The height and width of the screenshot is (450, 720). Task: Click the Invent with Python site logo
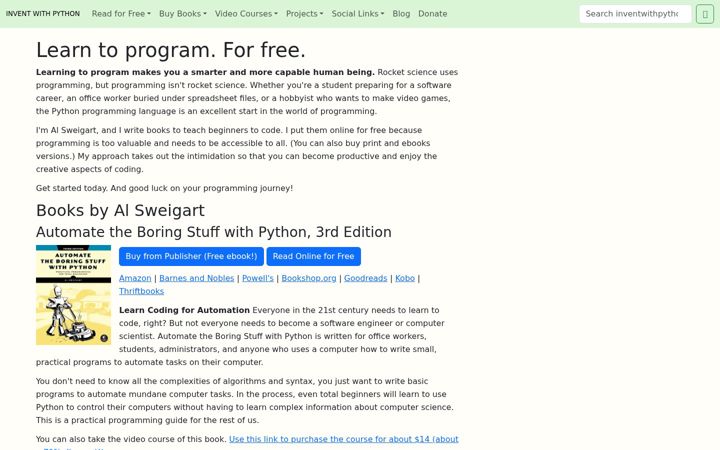[43, 14]
